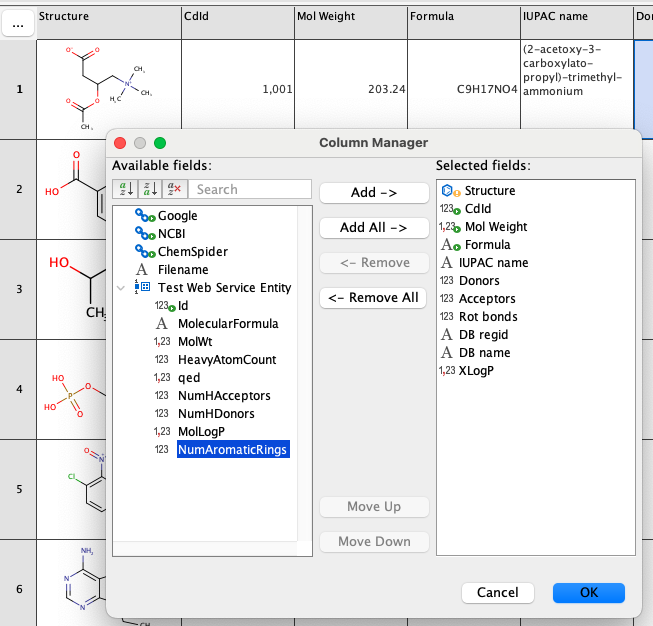Select the Google link field icon
Viewport: 653px width, 626px height.
[145, 216]
